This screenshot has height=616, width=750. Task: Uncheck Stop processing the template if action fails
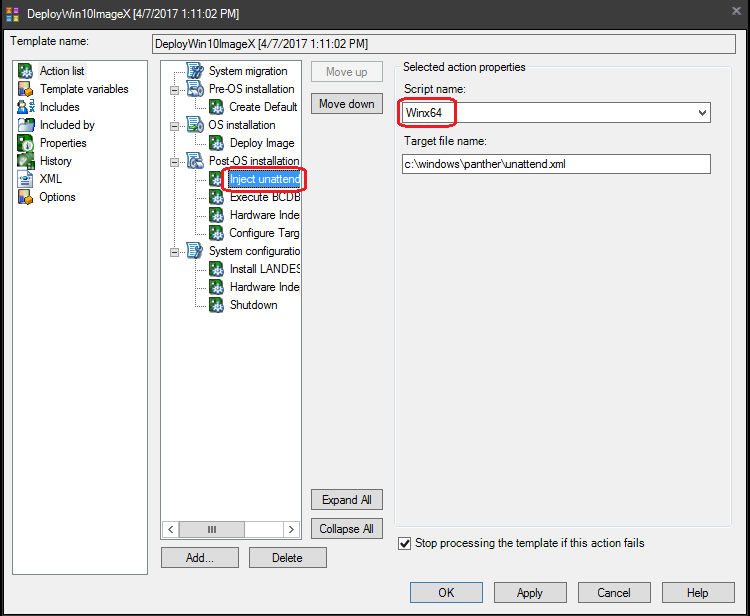(405, 543)
